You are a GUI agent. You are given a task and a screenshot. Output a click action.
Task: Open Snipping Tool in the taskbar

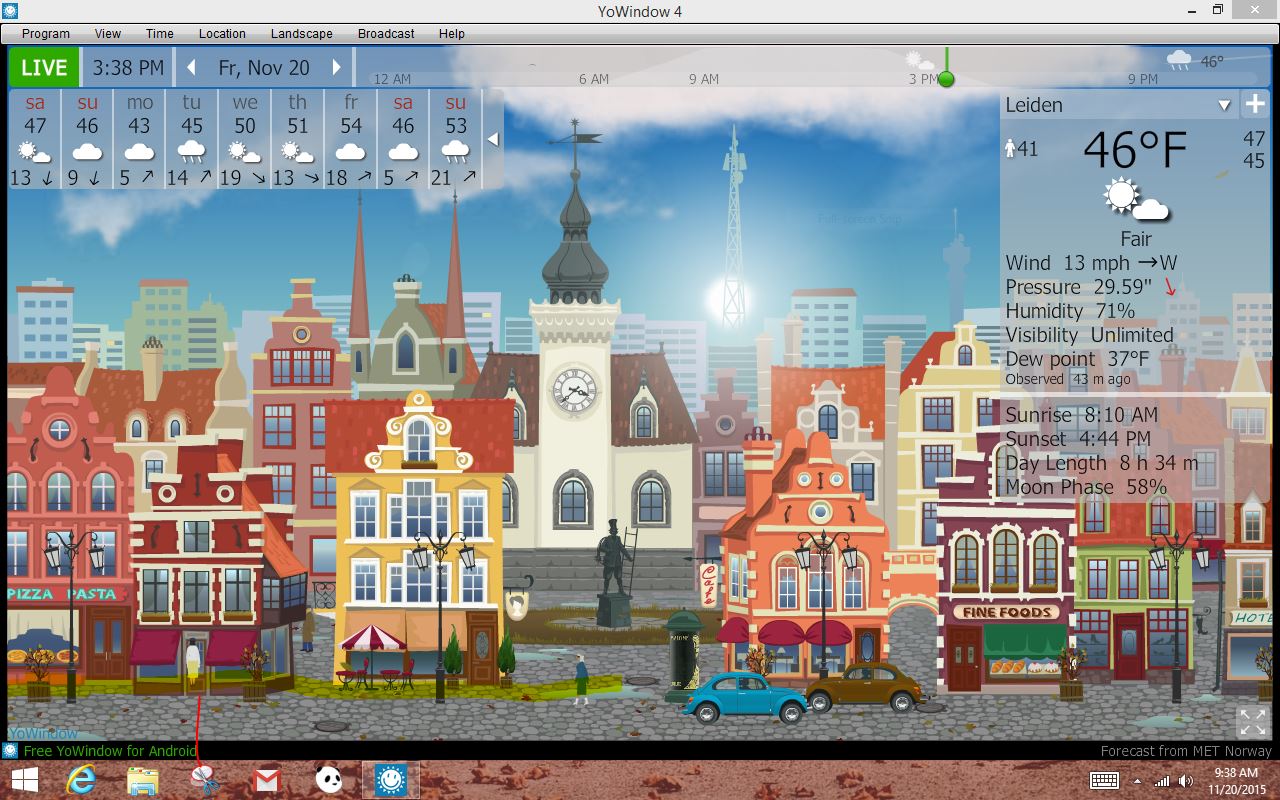pos(205,780)
